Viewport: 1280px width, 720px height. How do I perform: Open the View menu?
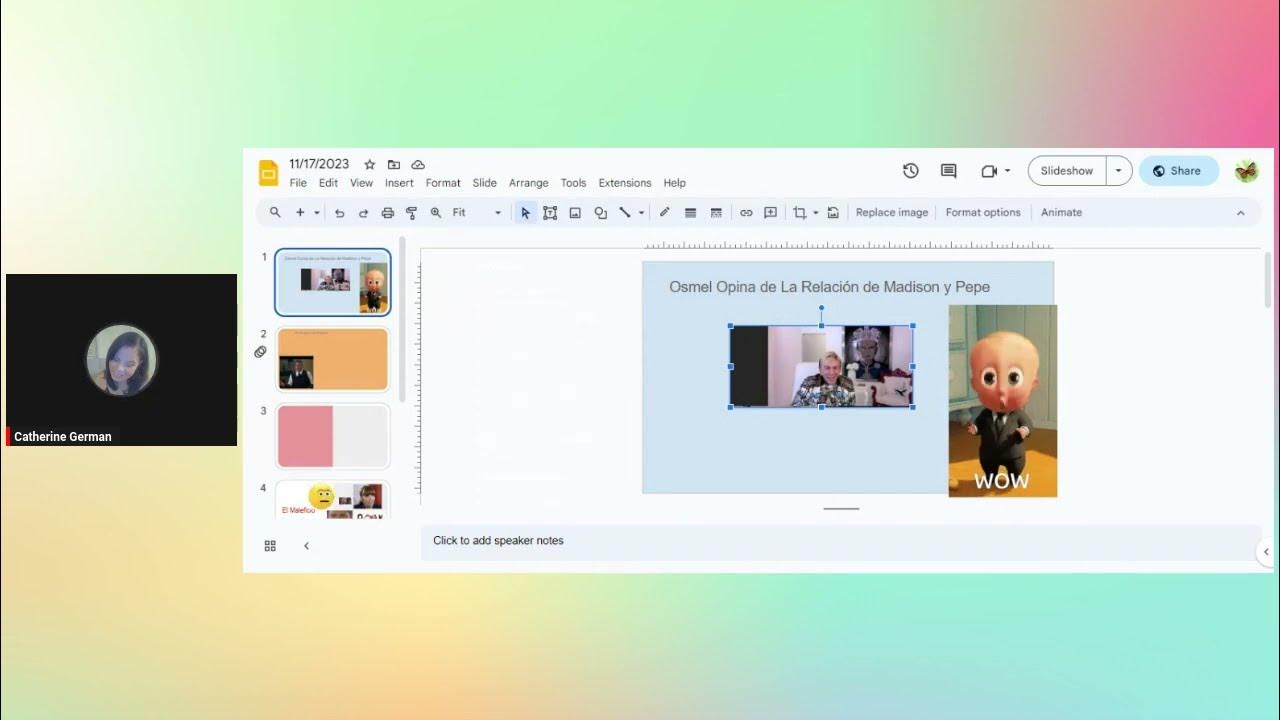tap(361, 183)
